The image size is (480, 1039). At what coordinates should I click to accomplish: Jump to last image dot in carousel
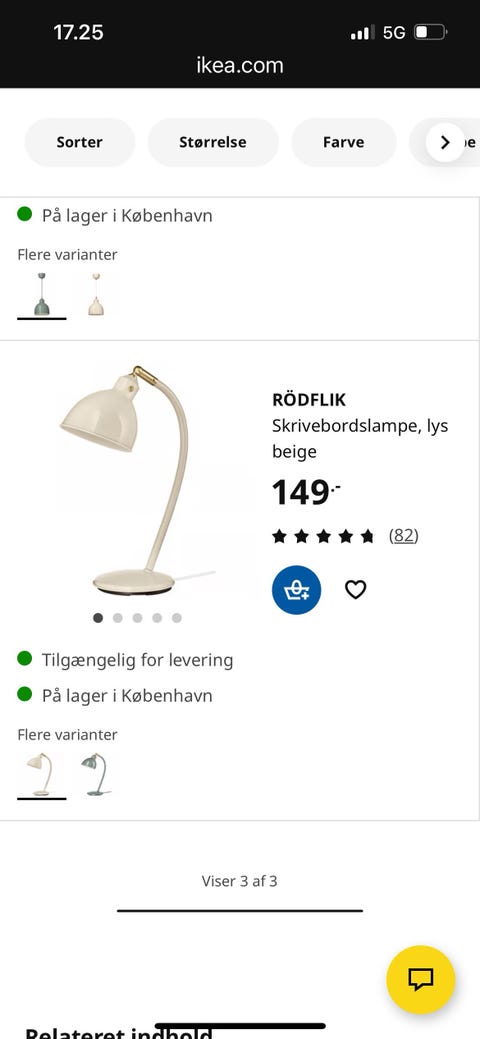(x=176, y=618)
